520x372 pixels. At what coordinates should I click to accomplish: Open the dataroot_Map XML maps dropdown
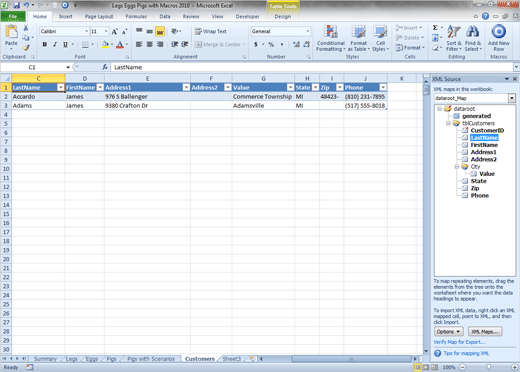(512, 98)
